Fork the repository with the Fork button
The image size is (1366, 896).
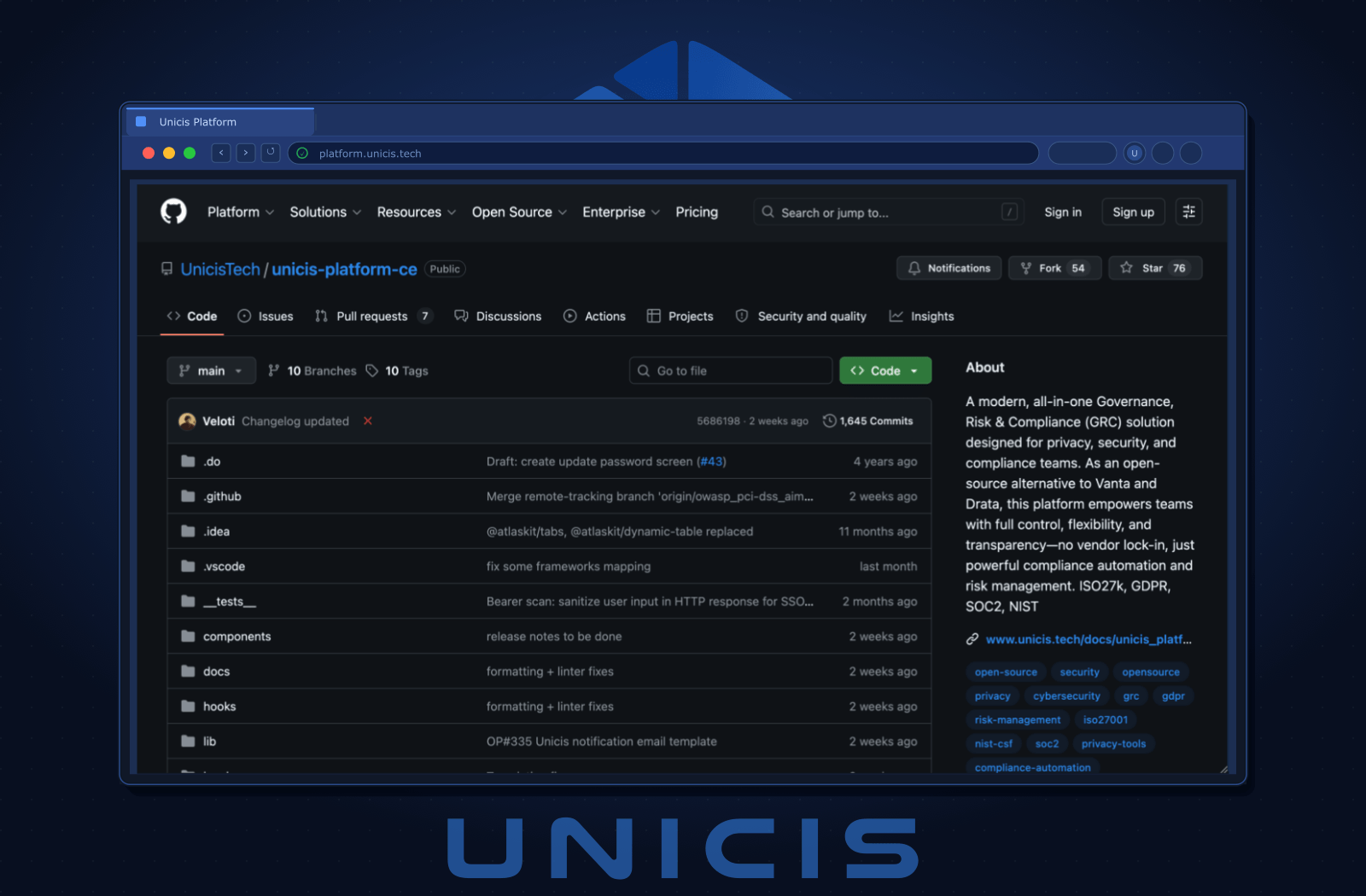click(1054, 268)
